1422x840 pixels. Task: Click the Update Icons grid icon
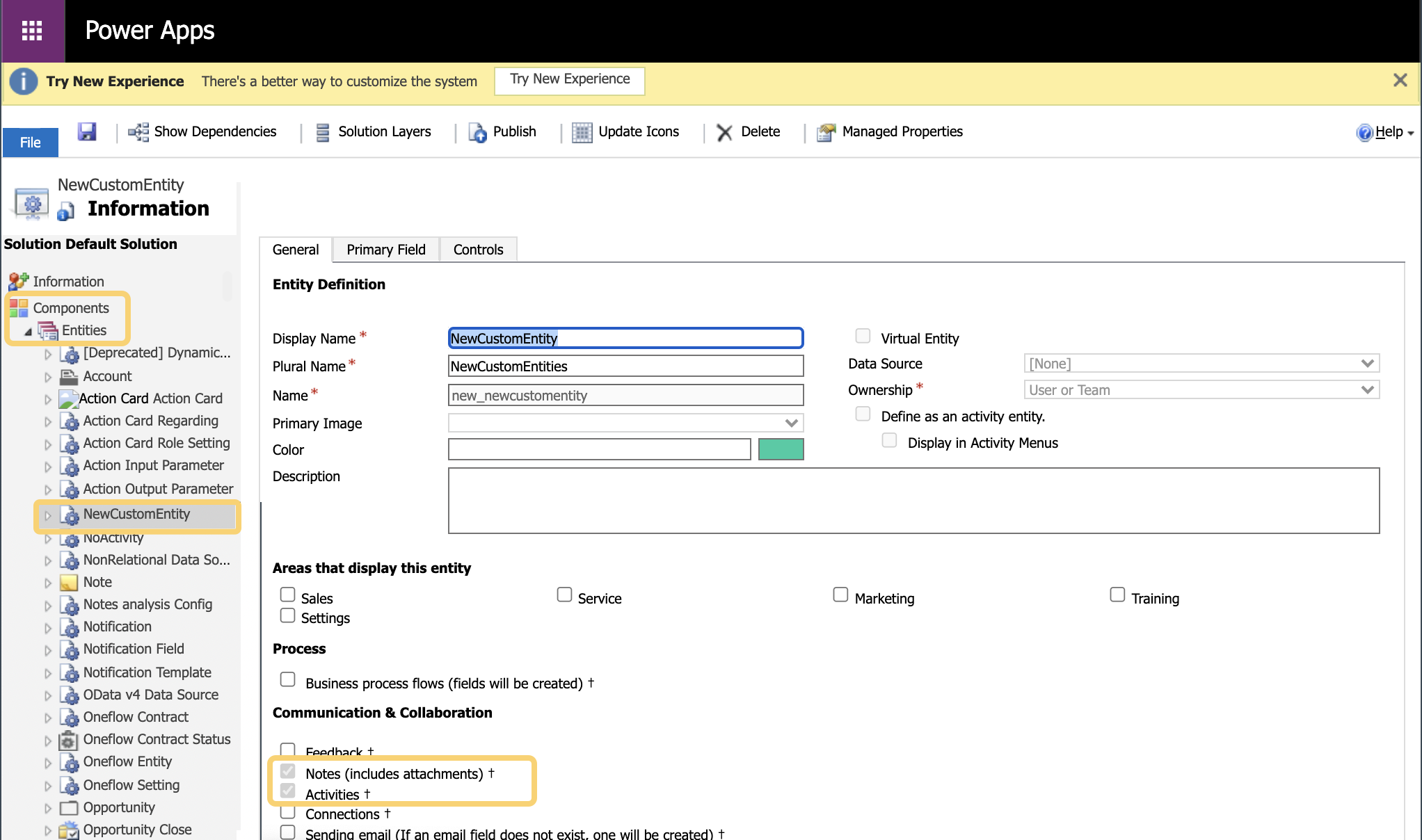point(582,132)
